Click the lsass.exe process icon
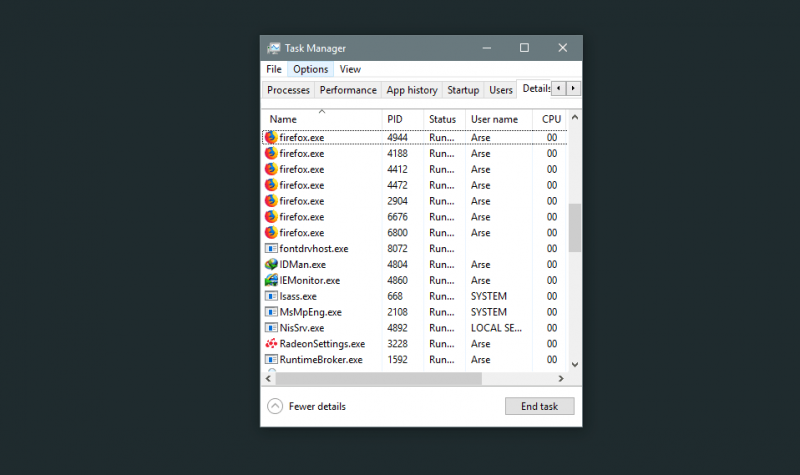 click(x=271, y=296)
